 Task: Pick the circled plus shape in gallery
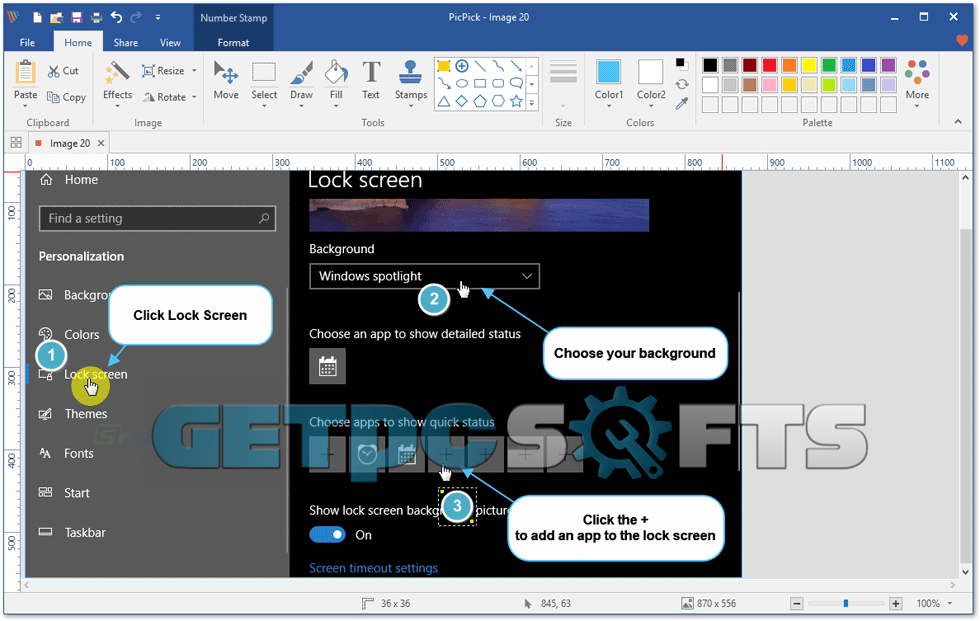click(462, 66)
